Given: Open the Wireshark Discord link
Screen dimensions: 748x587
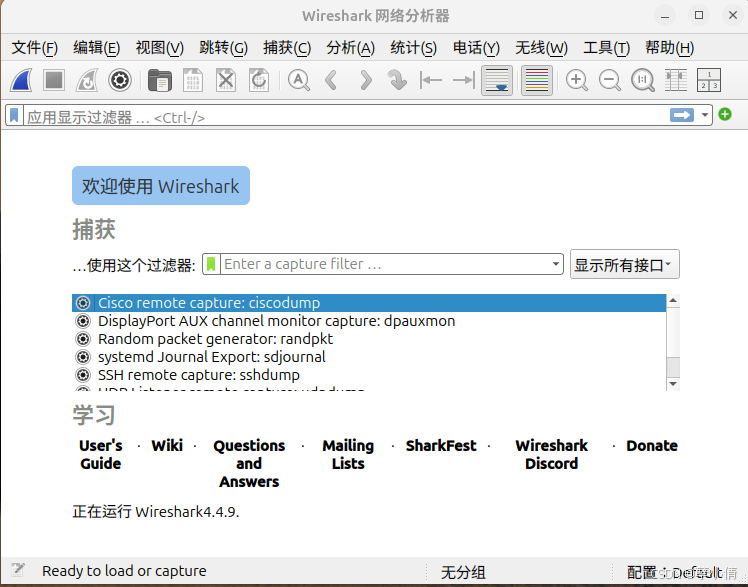Looking at the screenshot, I should pos(551,454).
